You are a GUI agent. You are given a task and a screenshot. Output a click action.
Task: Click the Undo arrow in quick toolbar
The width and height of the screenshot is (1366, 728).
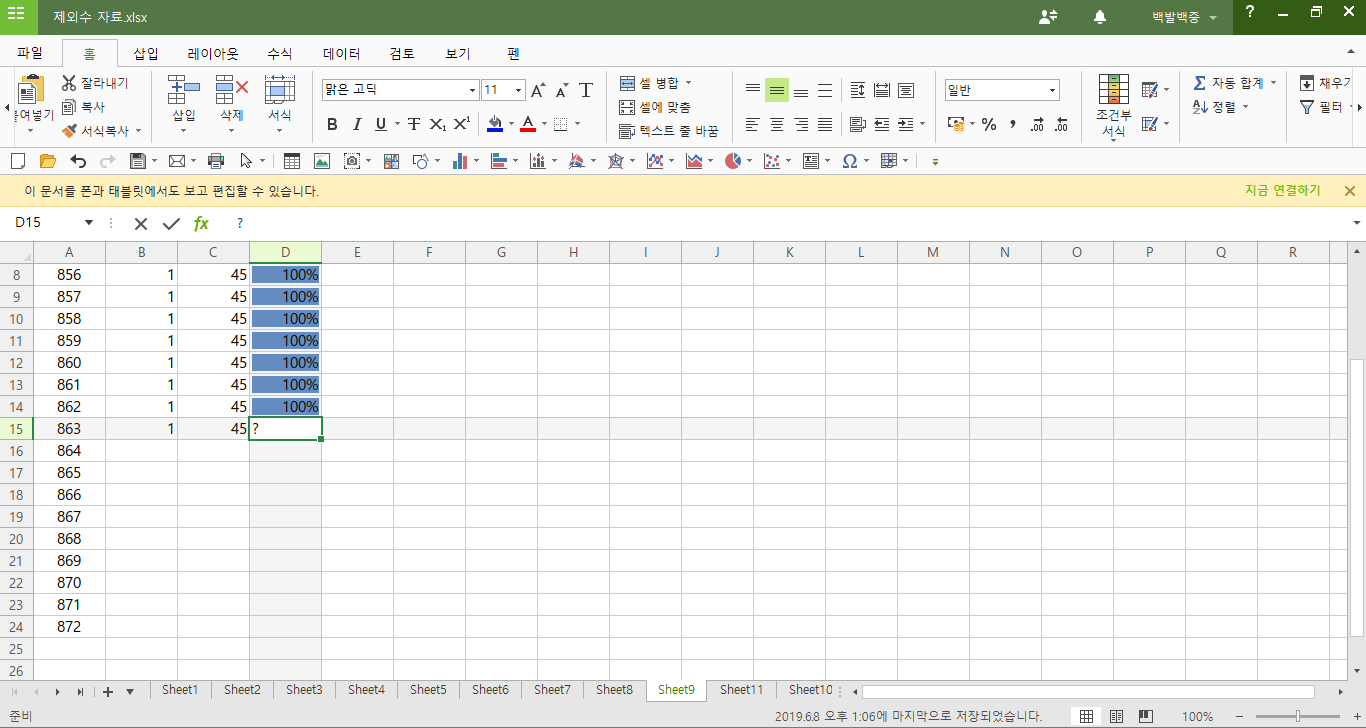tap(78, 161)
